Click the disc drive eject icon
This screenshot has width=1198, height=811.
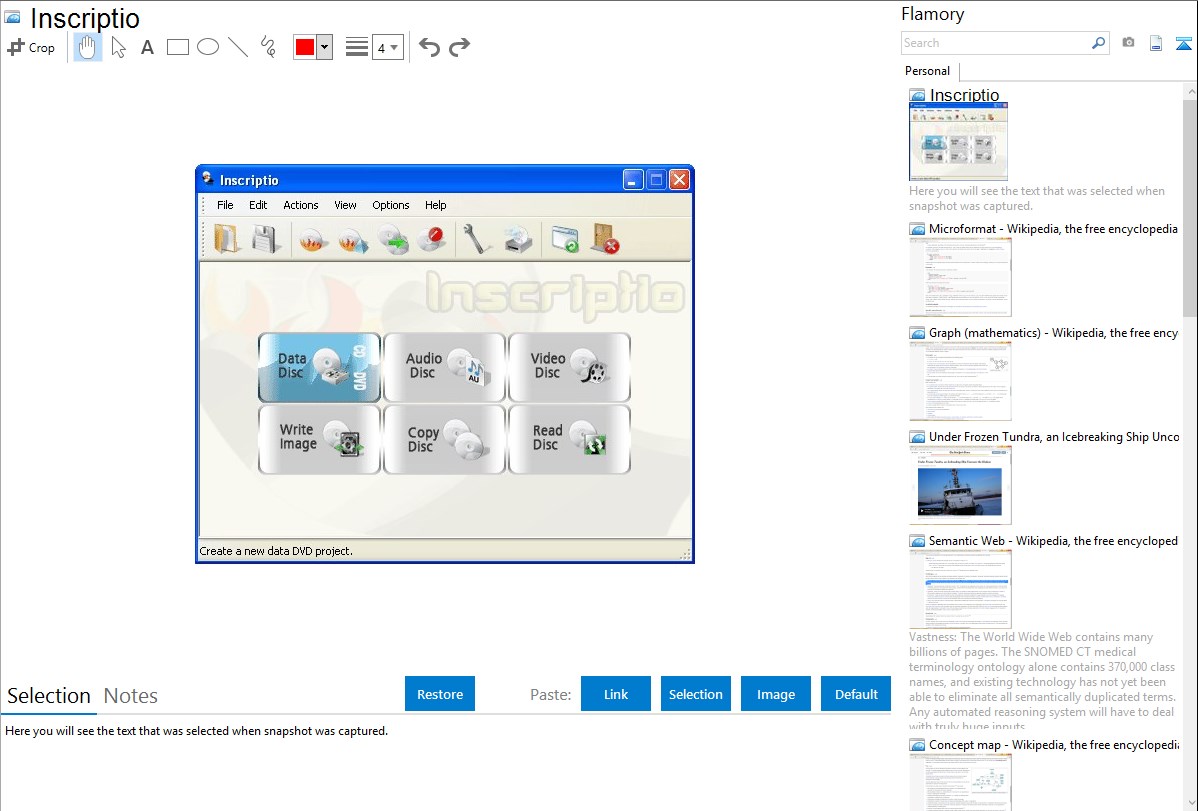coord(519,239)
